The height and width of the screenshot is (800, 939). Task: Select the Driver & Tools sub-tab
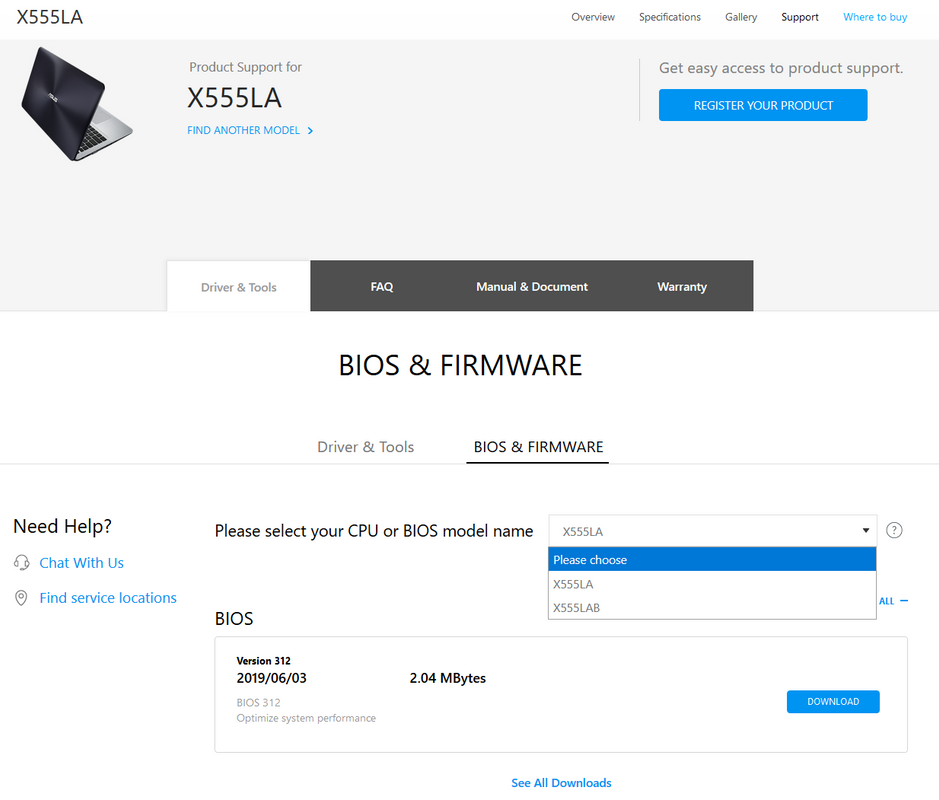[365, 447]
